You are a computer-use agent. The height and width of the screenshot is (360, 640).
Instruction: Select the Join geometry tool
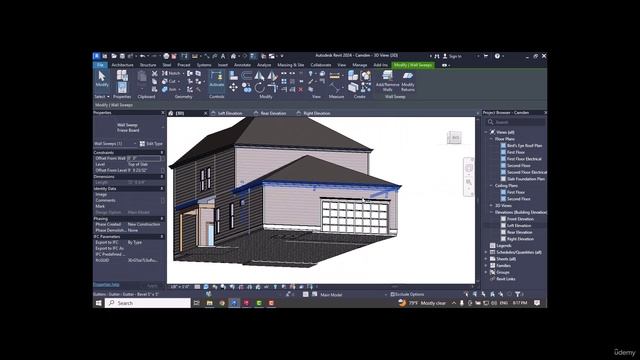pos(170,89)
